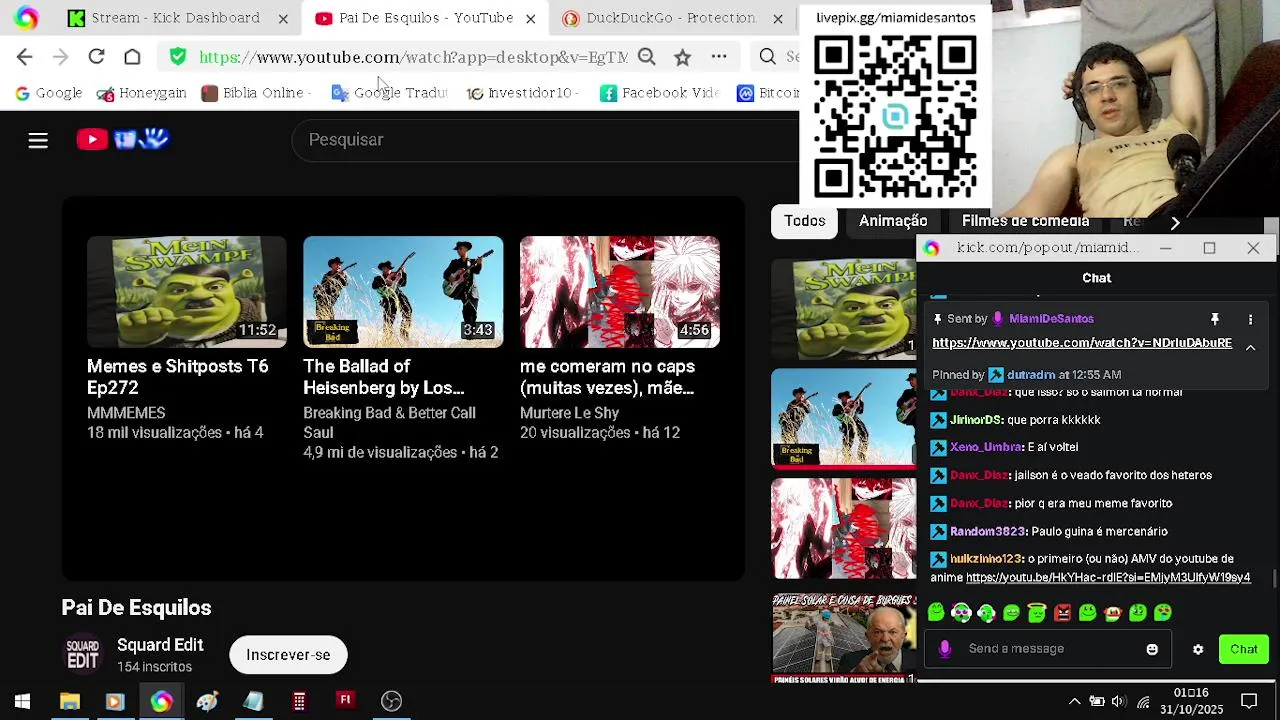The image size is (1280, 720).
Task: Open Adobe Flash icon in taskbar
Action: (345, 700)
